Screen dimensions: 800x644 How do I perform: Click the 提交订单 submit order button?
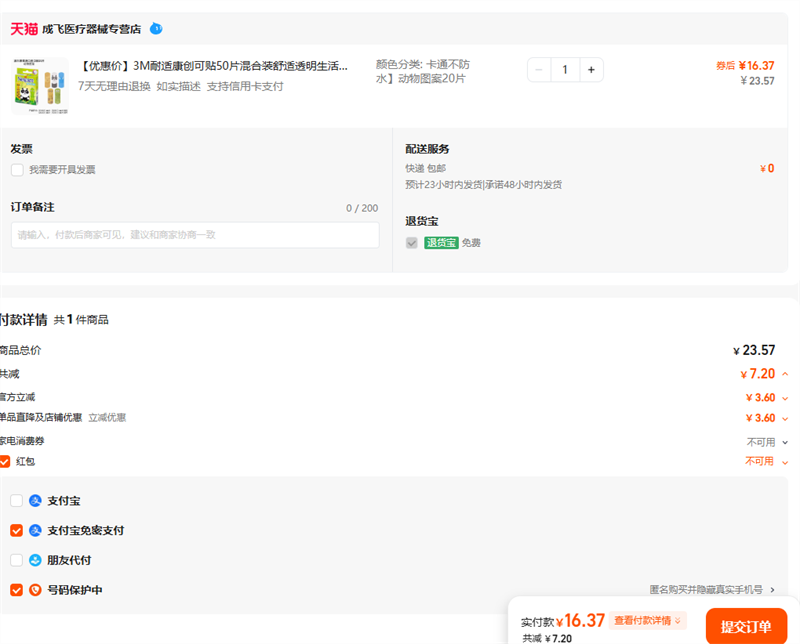(745, 627)
